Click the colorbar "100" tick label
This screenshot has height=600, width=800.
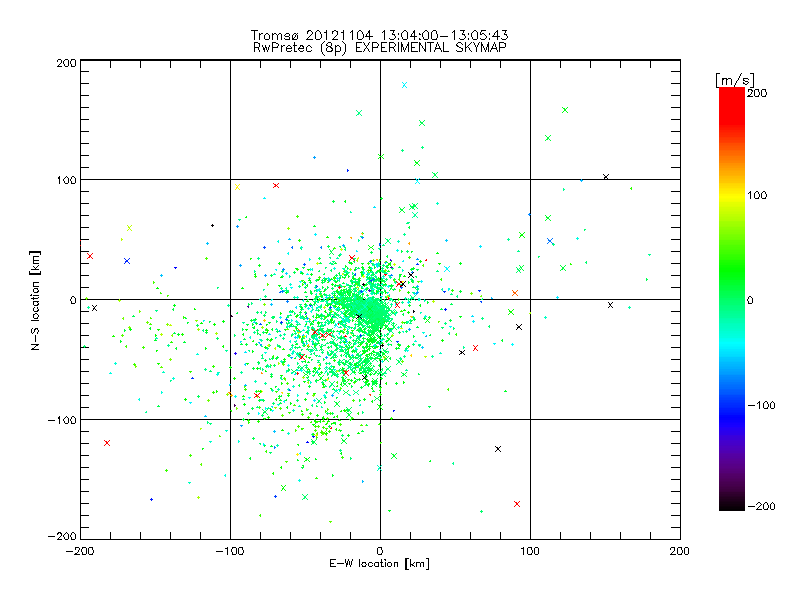click(757, 195)
